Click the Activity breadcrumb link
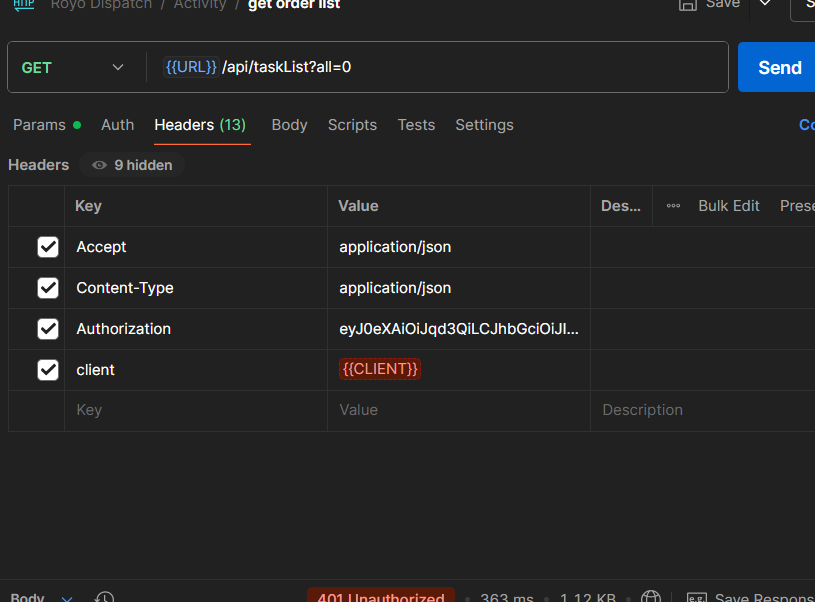 click(198, 5)
